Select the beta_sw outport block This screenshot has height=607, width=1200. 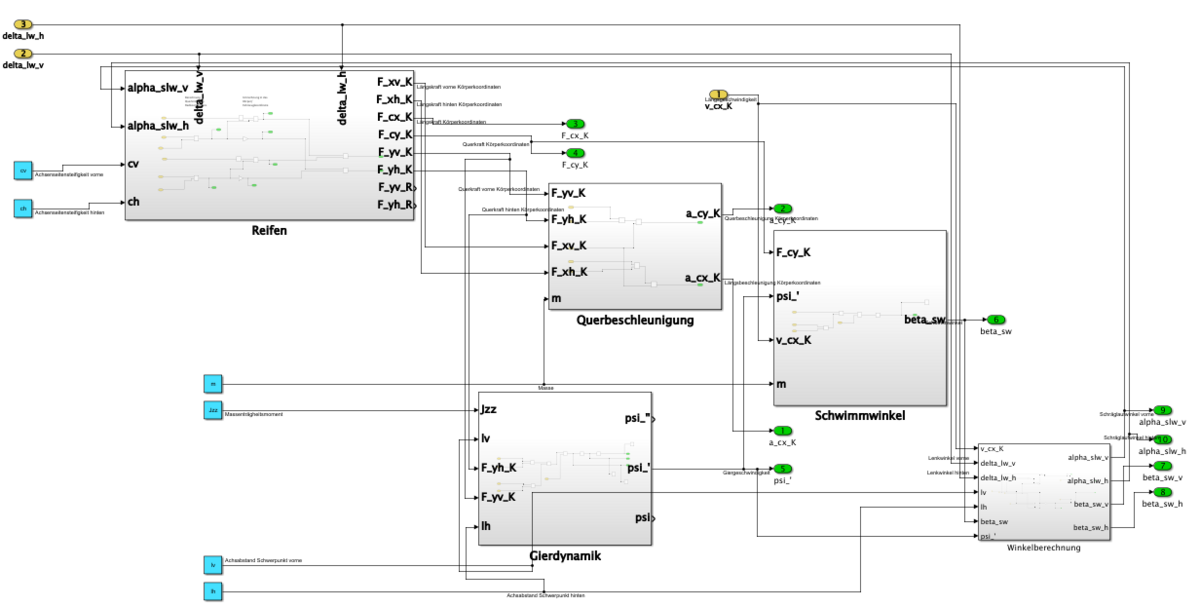[x=995, y=319]
